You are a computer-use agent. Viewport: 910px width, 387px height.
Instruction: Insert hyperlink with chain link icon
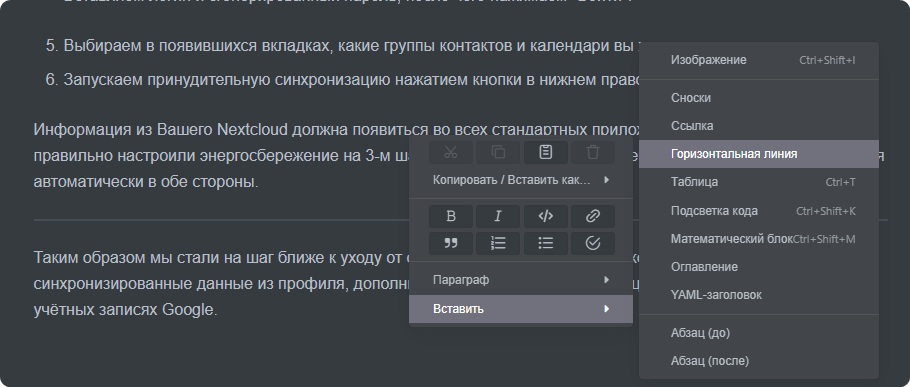point(593,216)
